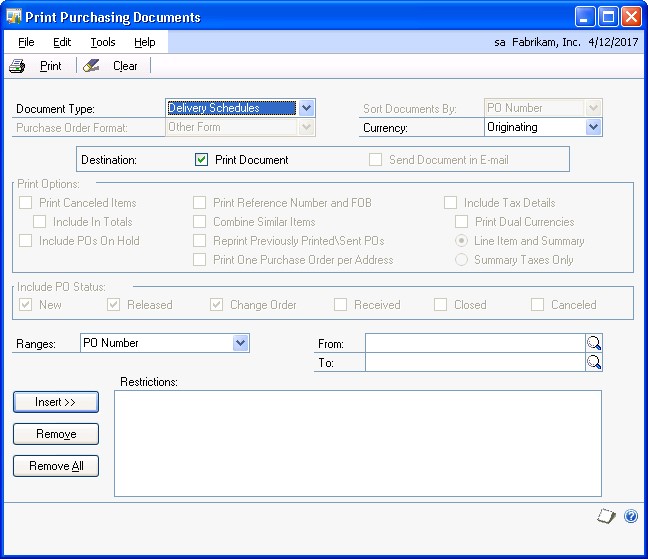Image resolution: width=648 pixels, height=559 pixels.
Task: Enable Print Dual Currencies checkbox
Action: pyautogui.click(x=462, y=221)
